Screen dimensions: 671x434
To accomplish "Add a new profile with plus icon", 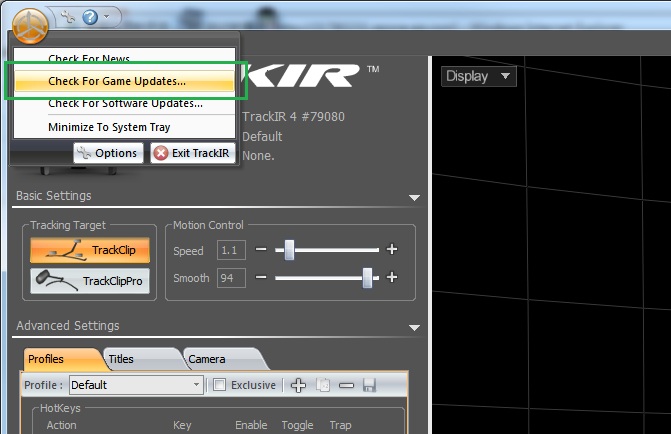I will pos(298,385).
